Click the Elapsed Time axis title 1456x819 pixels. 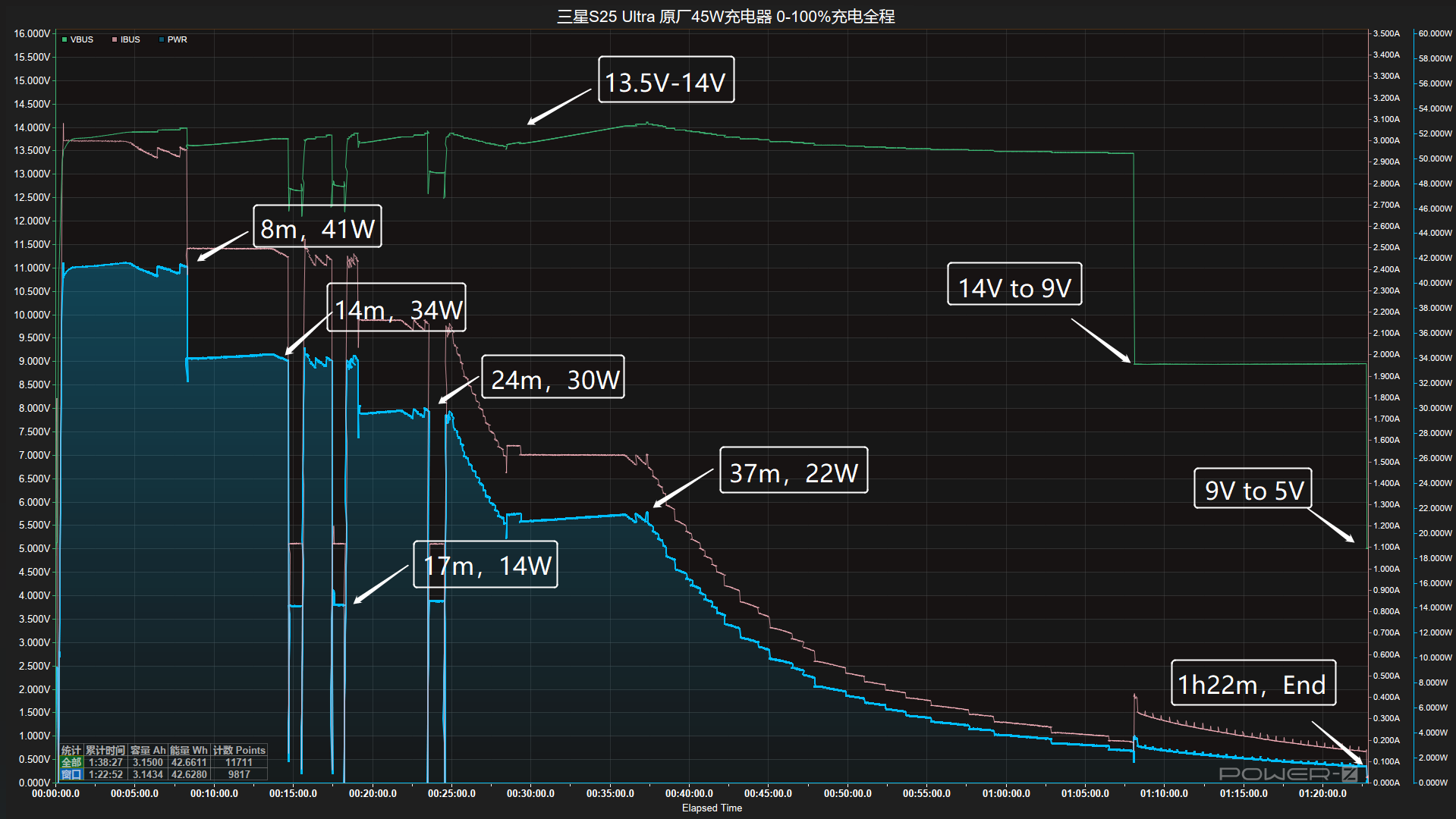coord(712,808)
